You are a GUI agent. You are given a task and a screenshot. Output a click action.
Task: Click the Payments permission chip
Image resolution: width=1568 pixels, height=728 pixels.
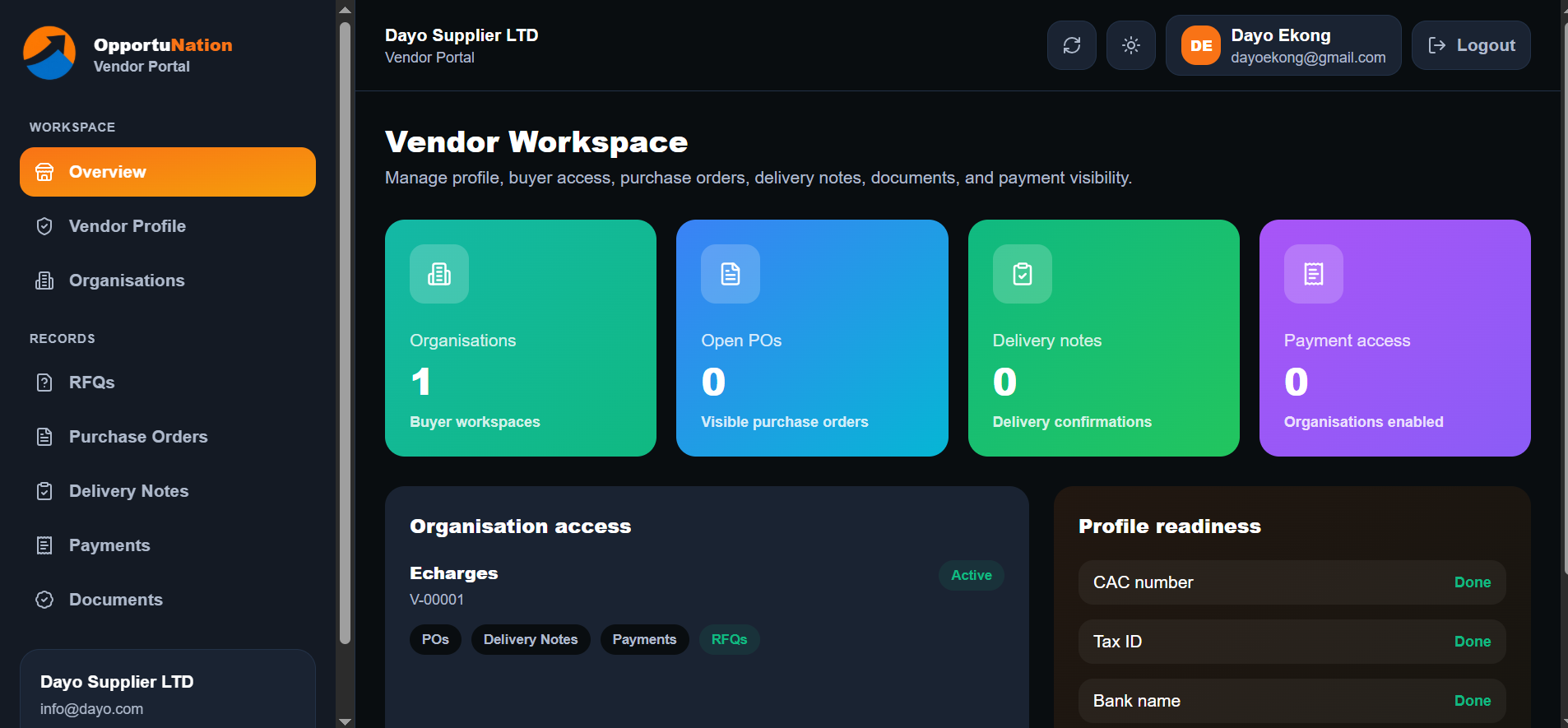click(x=644, y=639)
